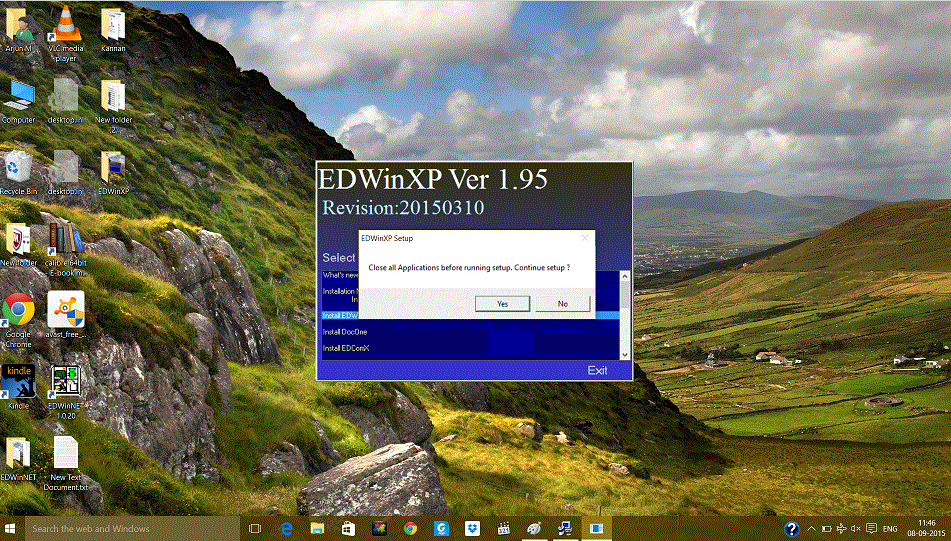Image resolution: width=951 pixels, height=541 pixels.
Task: Click the blue help question-mark tray icon
Action: [791, 529]
